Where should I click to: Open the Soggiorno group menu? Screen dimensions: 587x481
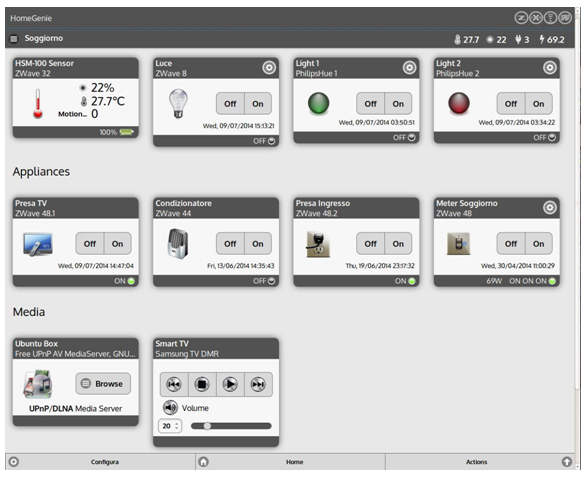(x=14, y=39)
